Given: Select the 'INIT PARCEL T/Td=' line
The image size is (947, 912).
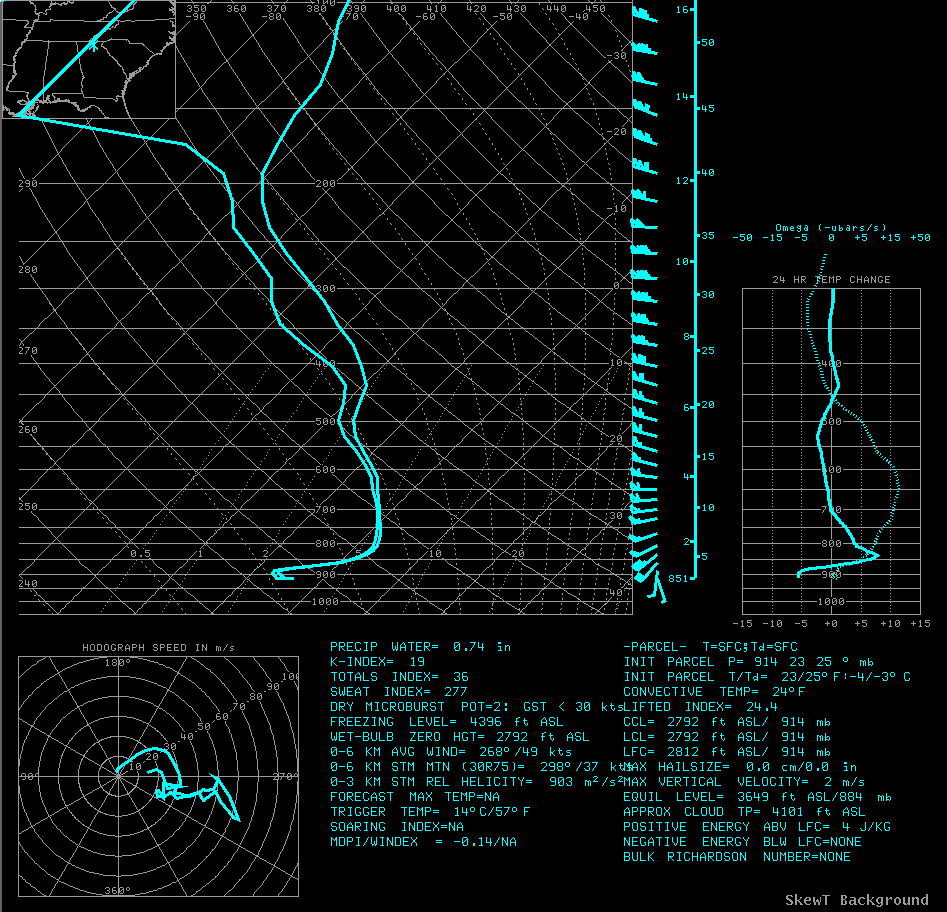Looking at the screenshot, I should [767, 677].
